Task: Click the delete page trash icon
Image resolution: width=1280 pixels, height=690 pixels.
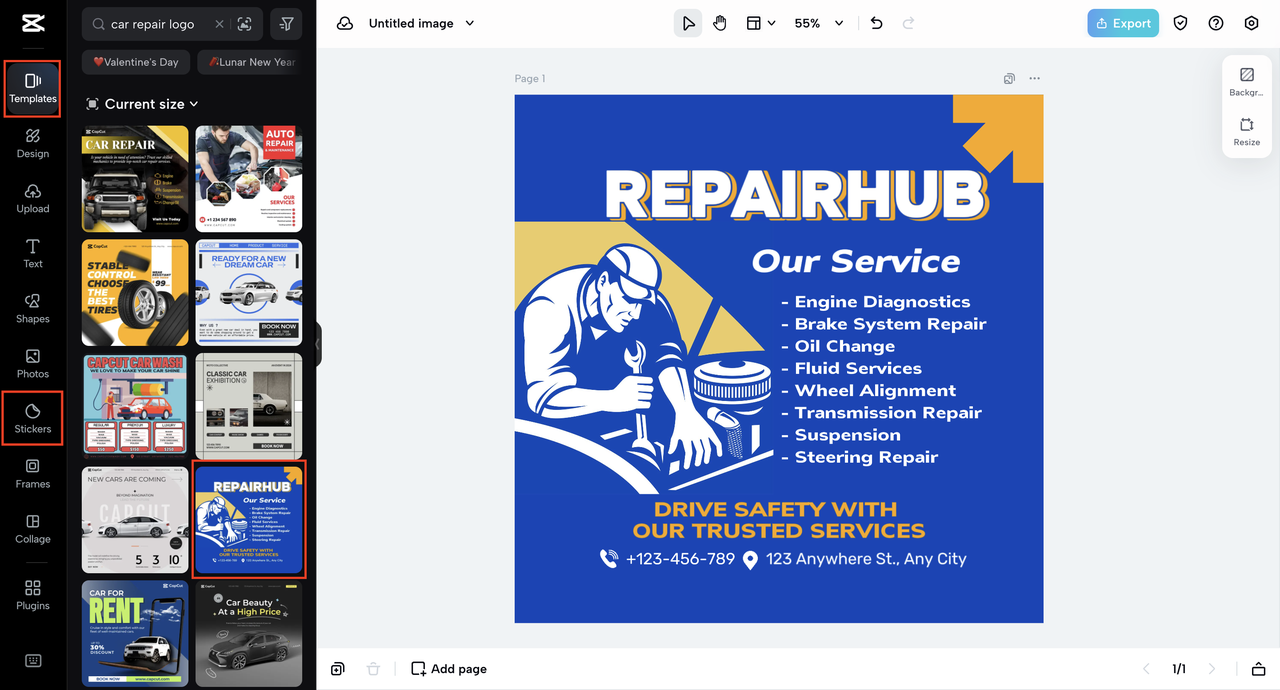Action: coord(373,668)
